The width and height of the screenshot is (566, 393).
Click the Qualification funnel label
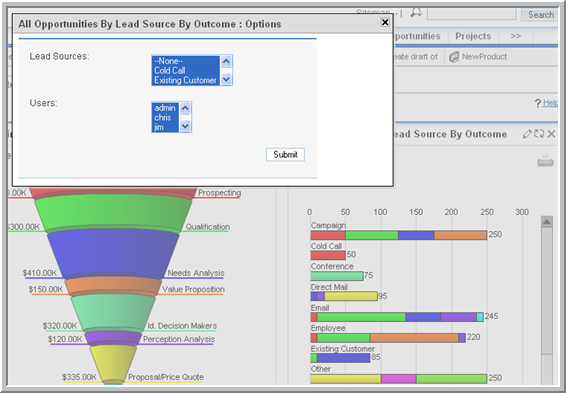[208, 227]
